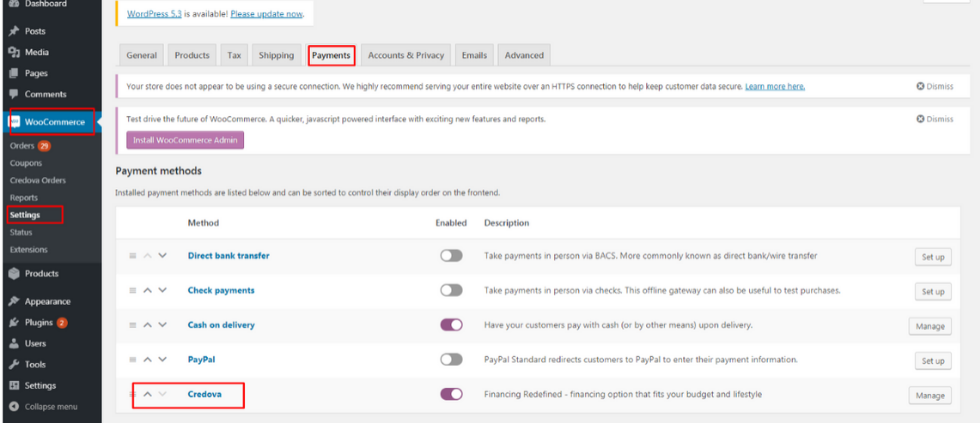Click the Orders count badge 29
This screenshot has width=980, height=423.
(x=44, y=146)
